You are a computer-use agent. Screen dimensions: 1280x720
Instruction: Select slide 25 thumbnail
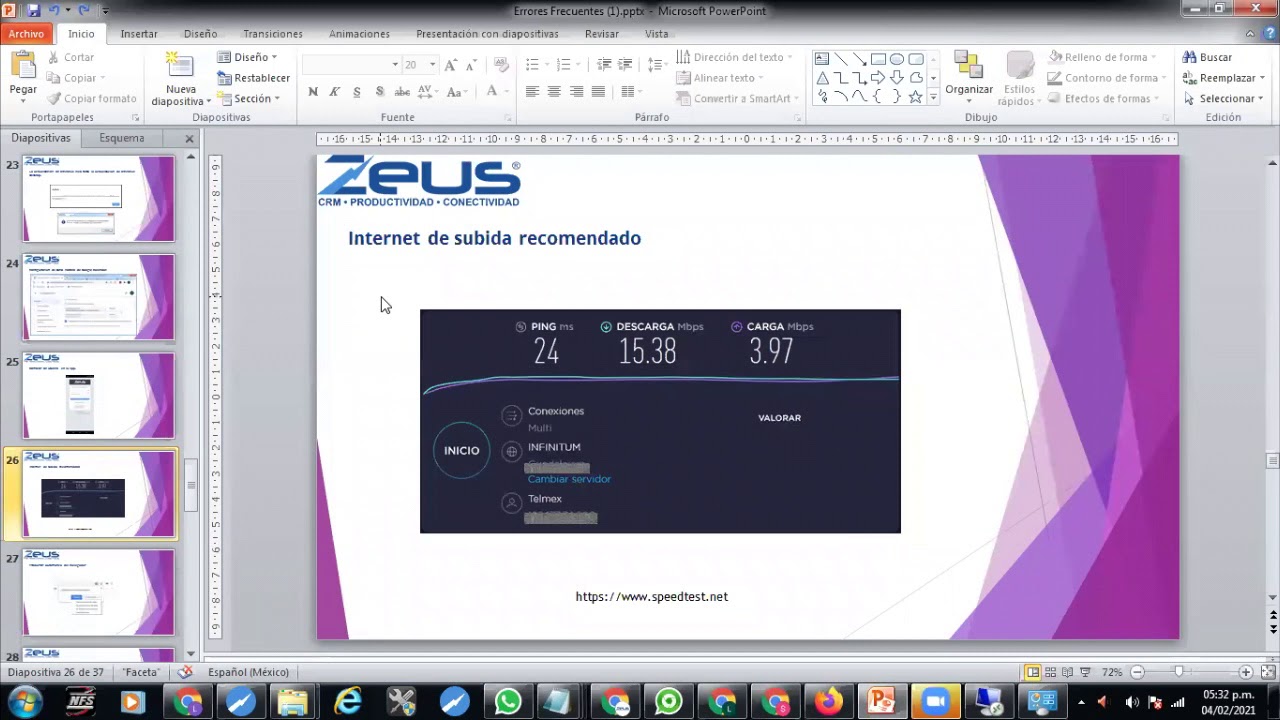(99, 395)
